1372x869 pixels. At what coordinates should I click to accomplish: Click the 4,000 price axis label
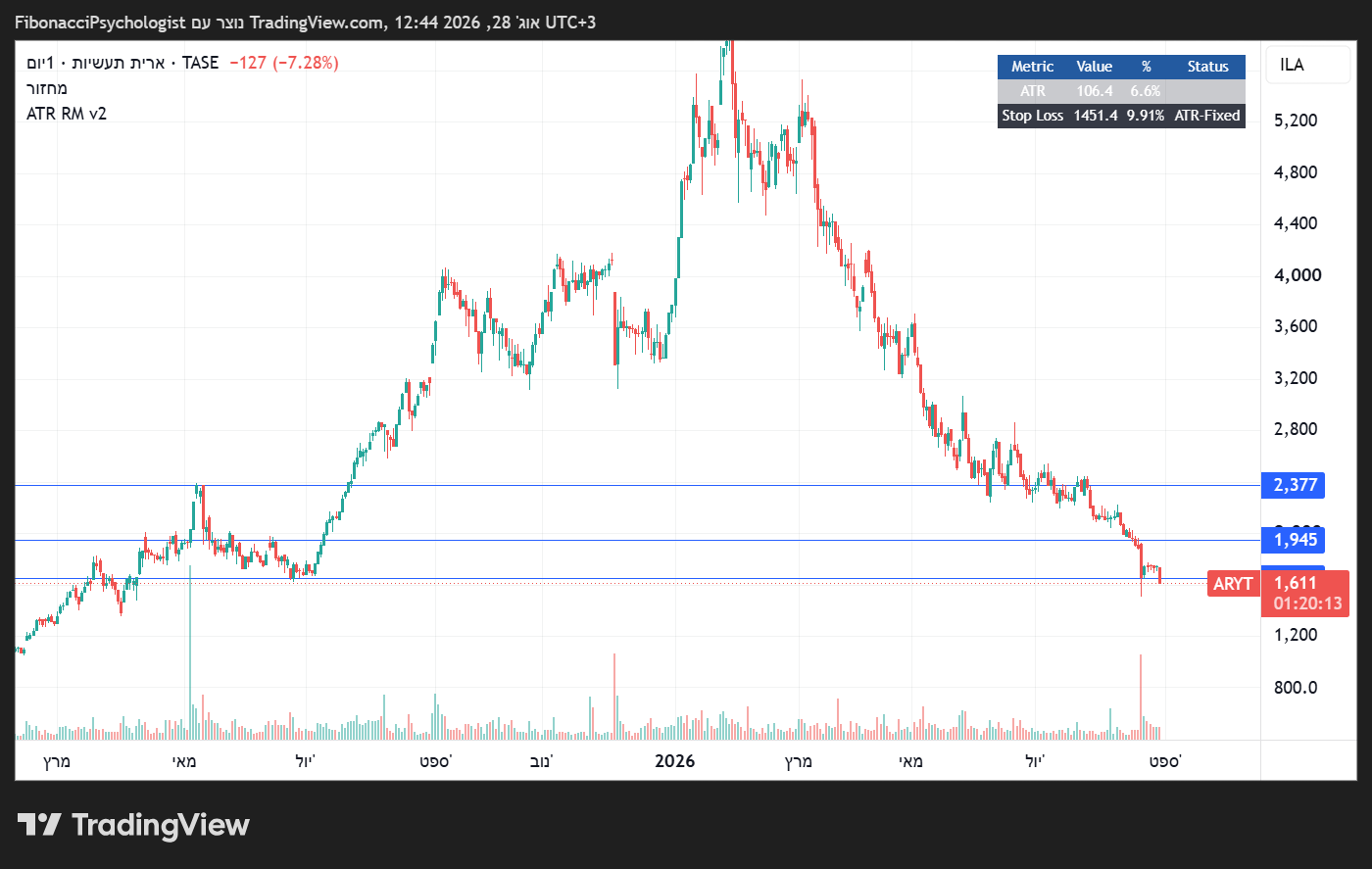1298,275
